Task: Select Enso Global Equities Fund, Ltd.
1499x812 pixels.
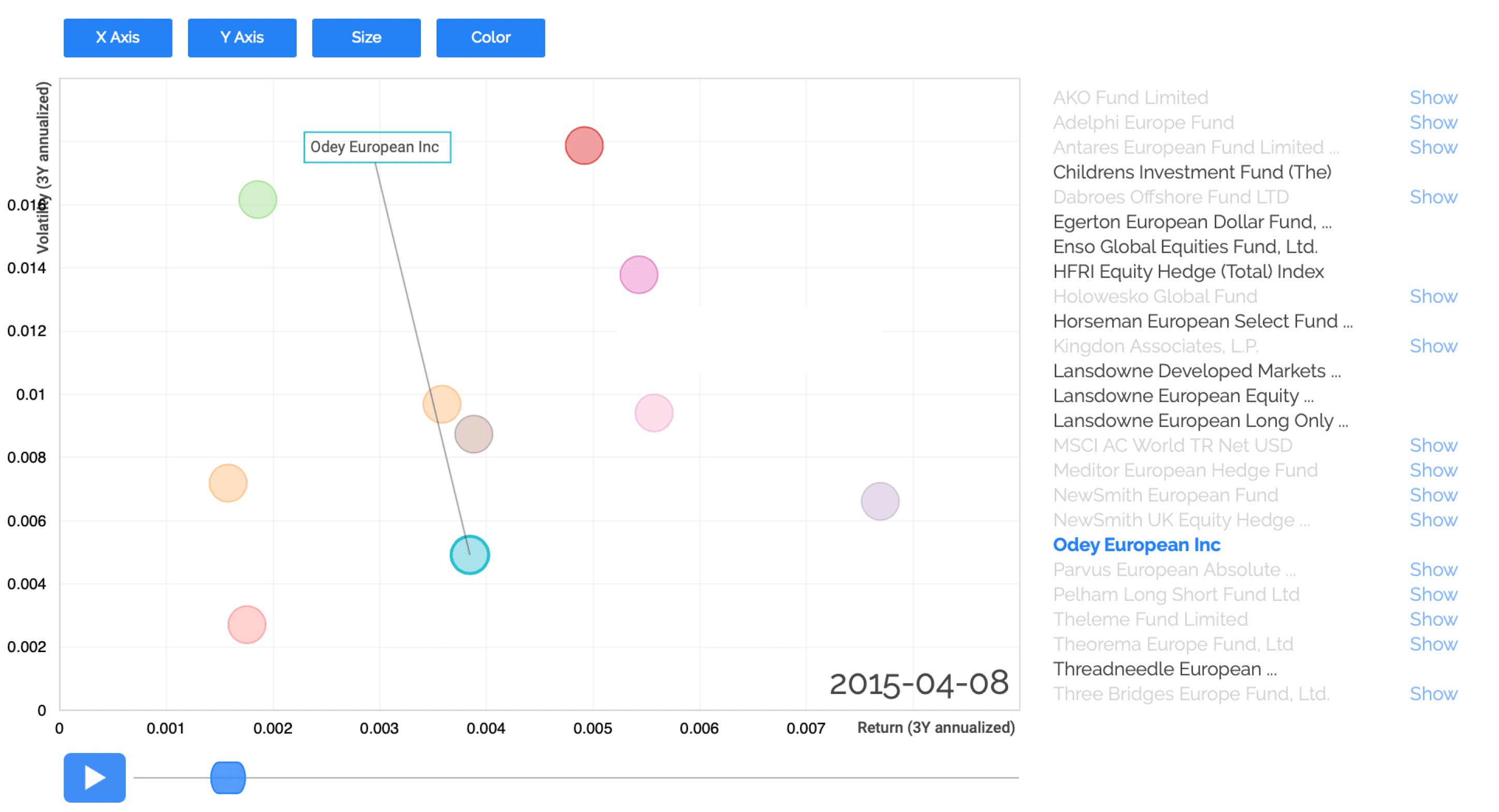Action: [x=1185, y=247]
